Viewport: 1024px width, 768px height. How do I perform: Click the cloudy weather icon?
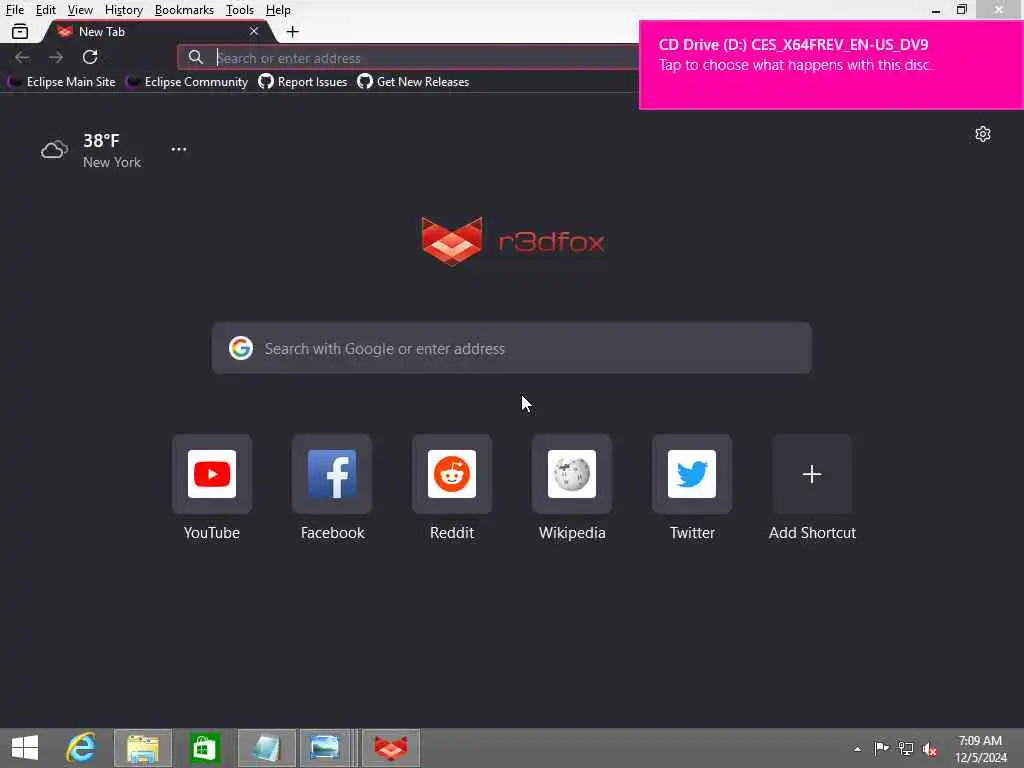click(x=54, y=150)
